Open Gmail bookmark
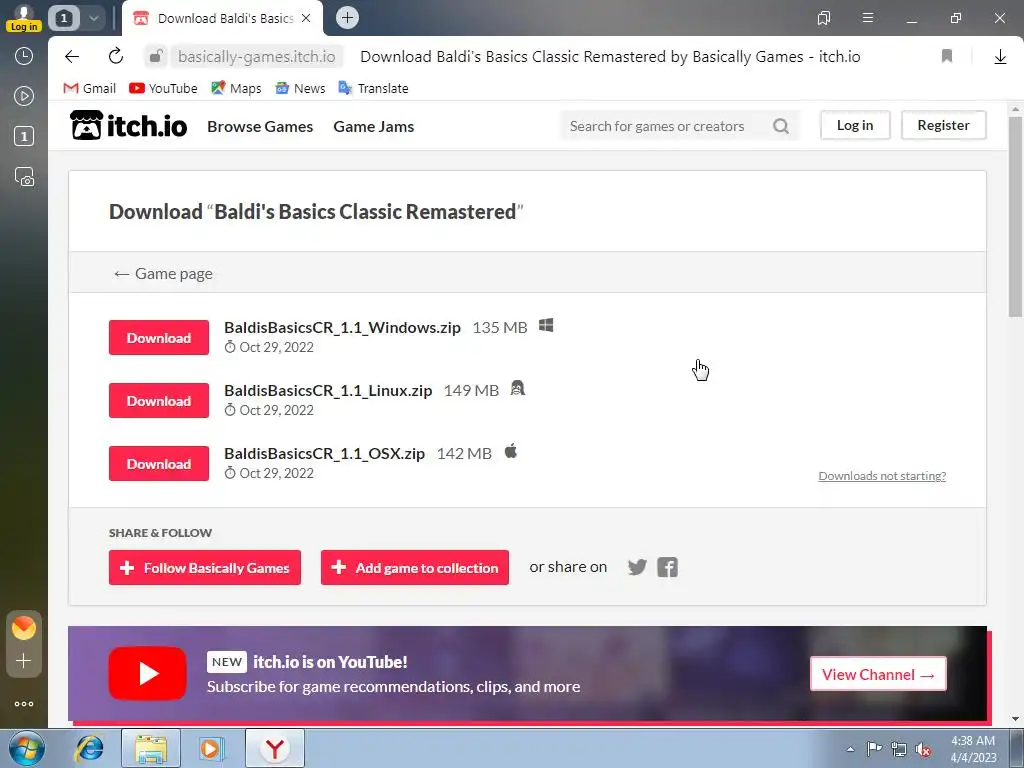 click(89, 88)
